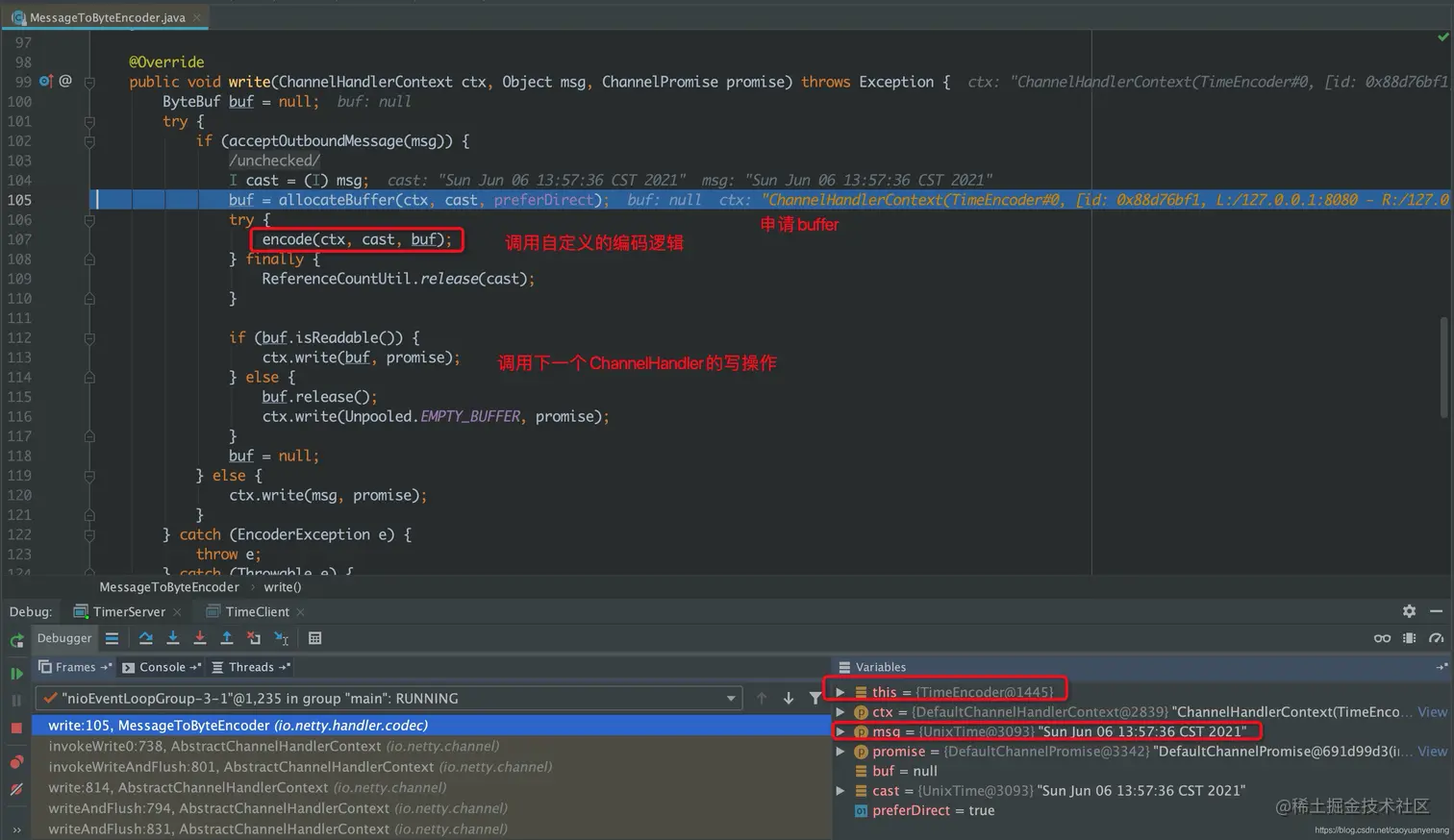Viewport: 1454px width, 840px height.
Task: Click write() in breadcrumb bar
Action: tap(283, 587)
